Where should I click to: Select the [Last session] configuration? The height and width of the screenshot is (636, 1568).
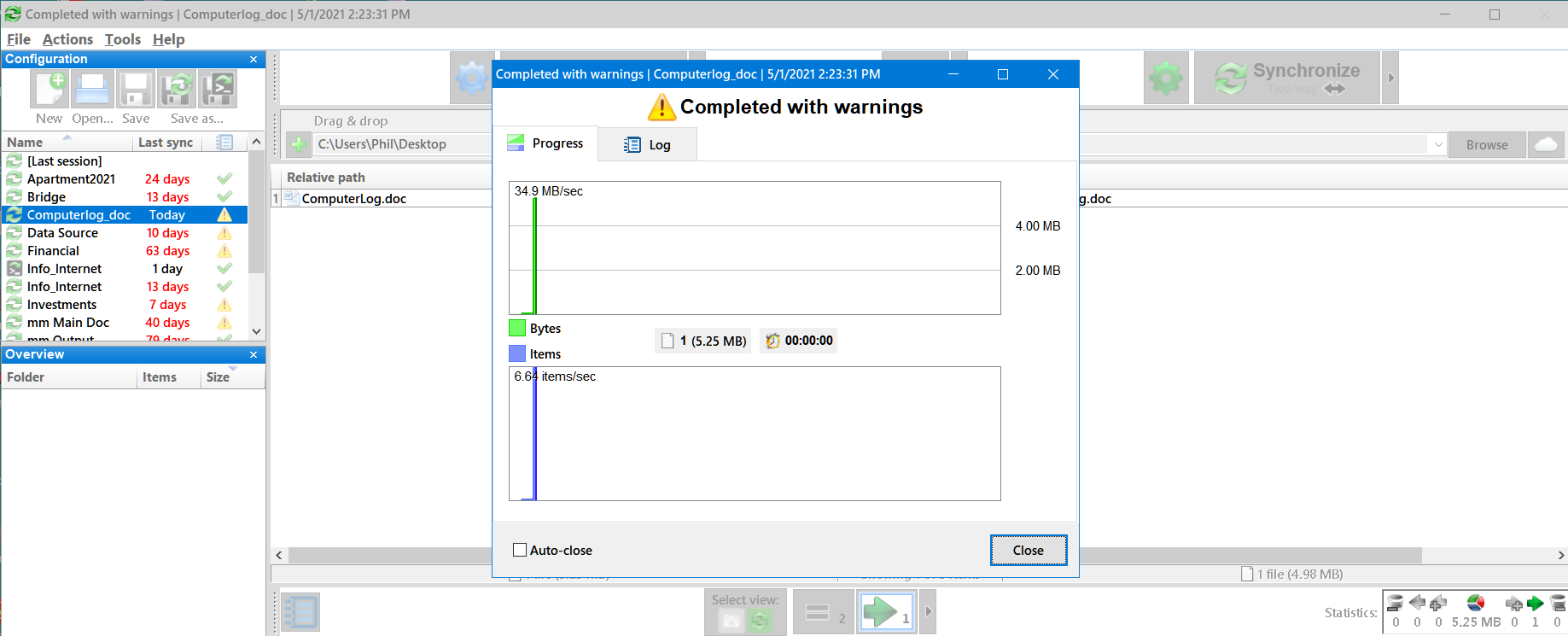125,160
